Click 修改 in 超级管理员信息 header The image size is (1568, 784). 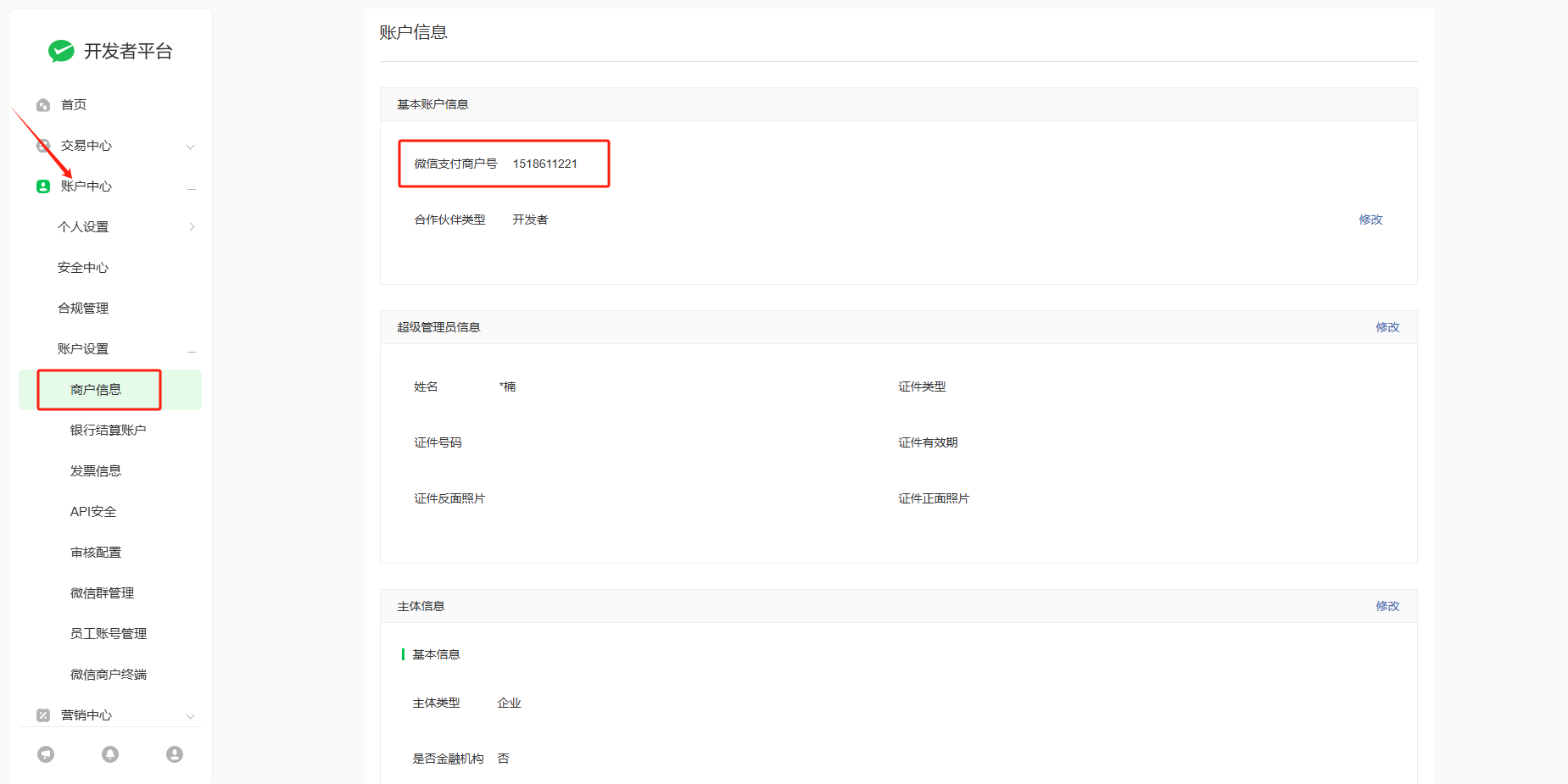[x=1387, y=327]
